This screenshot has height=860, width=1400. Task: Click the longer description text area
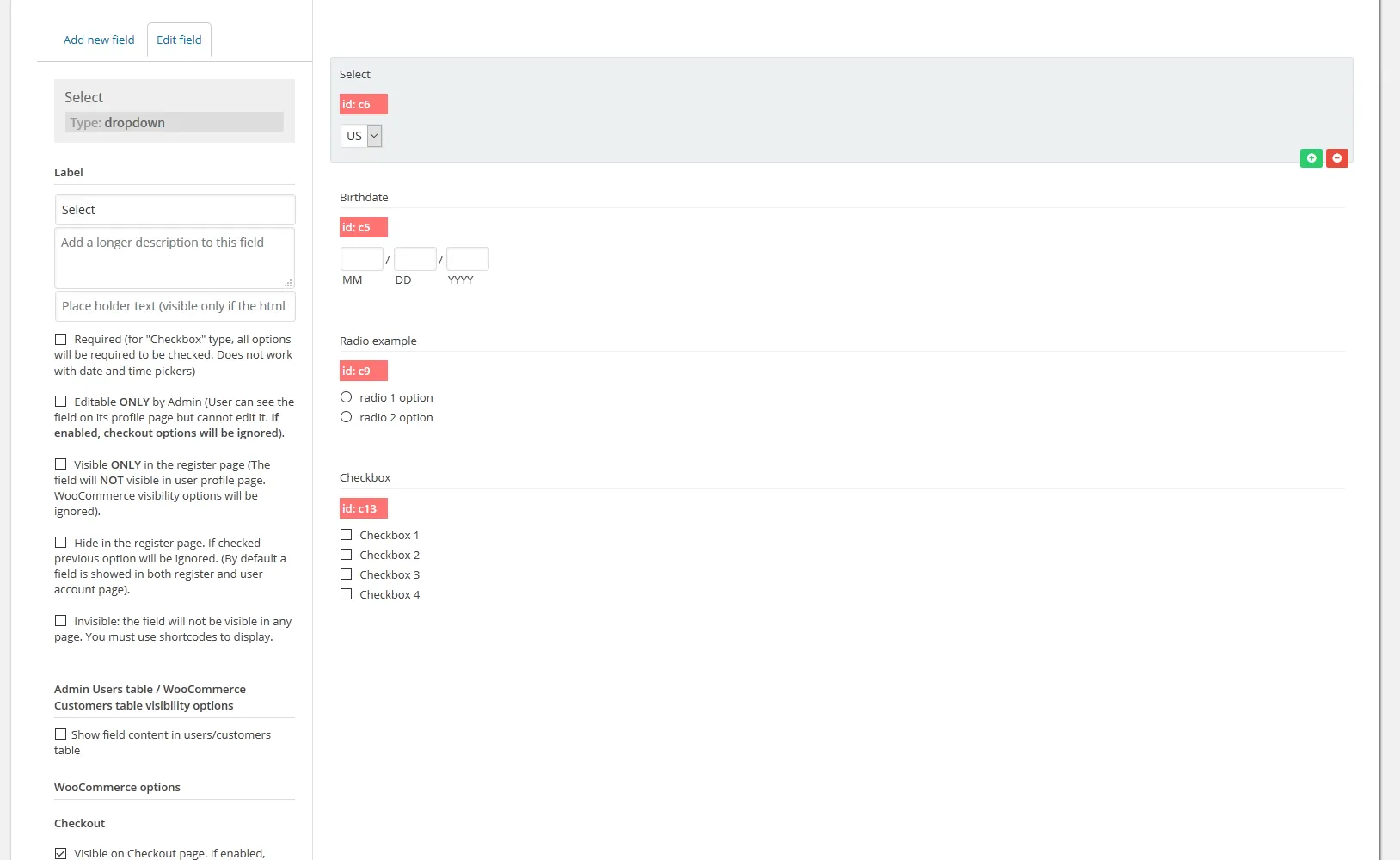pos(175,256)
